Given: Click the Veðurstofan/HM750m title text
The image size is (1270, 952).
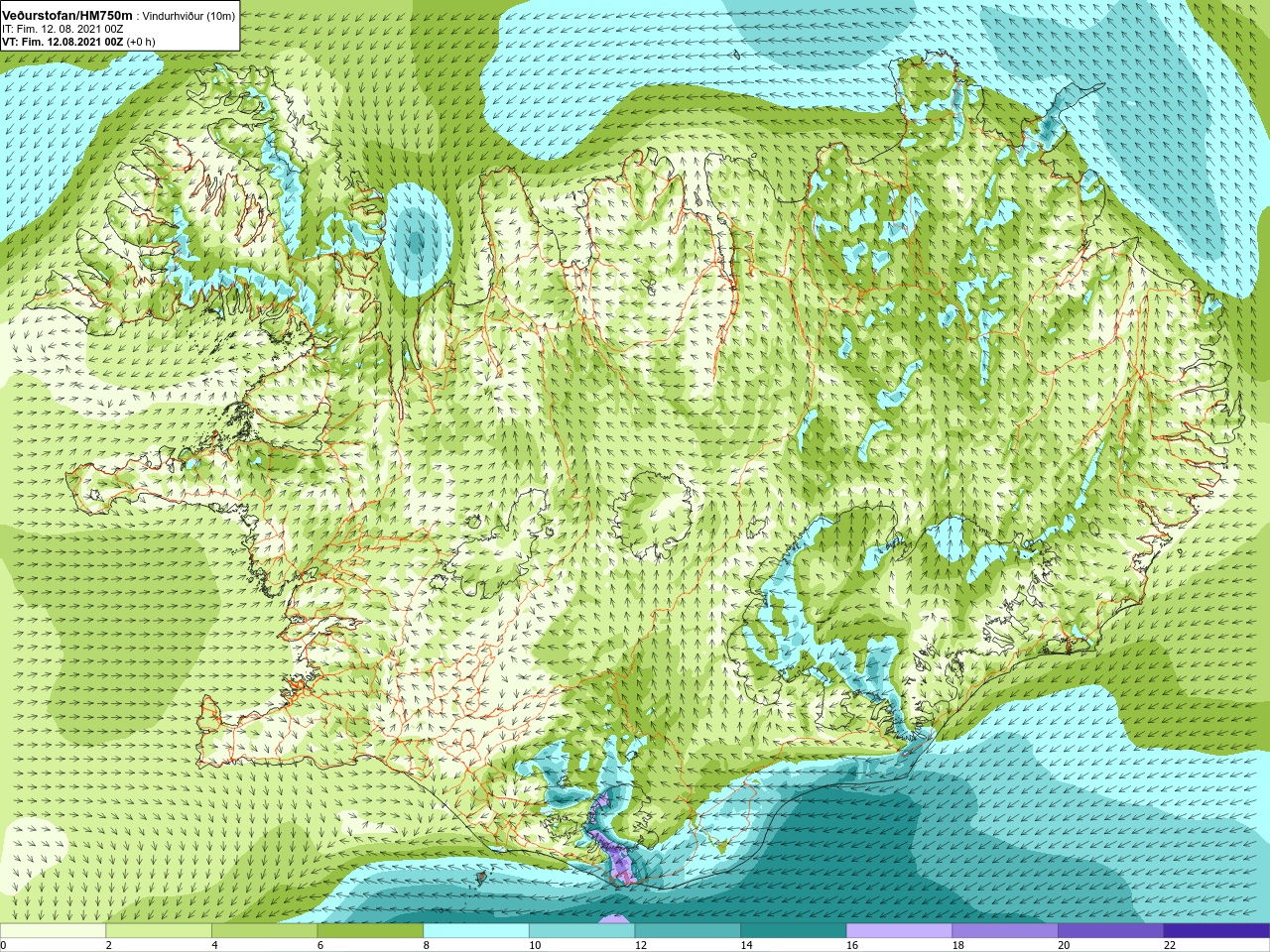Looking at the screenshot, I should 67,16.
